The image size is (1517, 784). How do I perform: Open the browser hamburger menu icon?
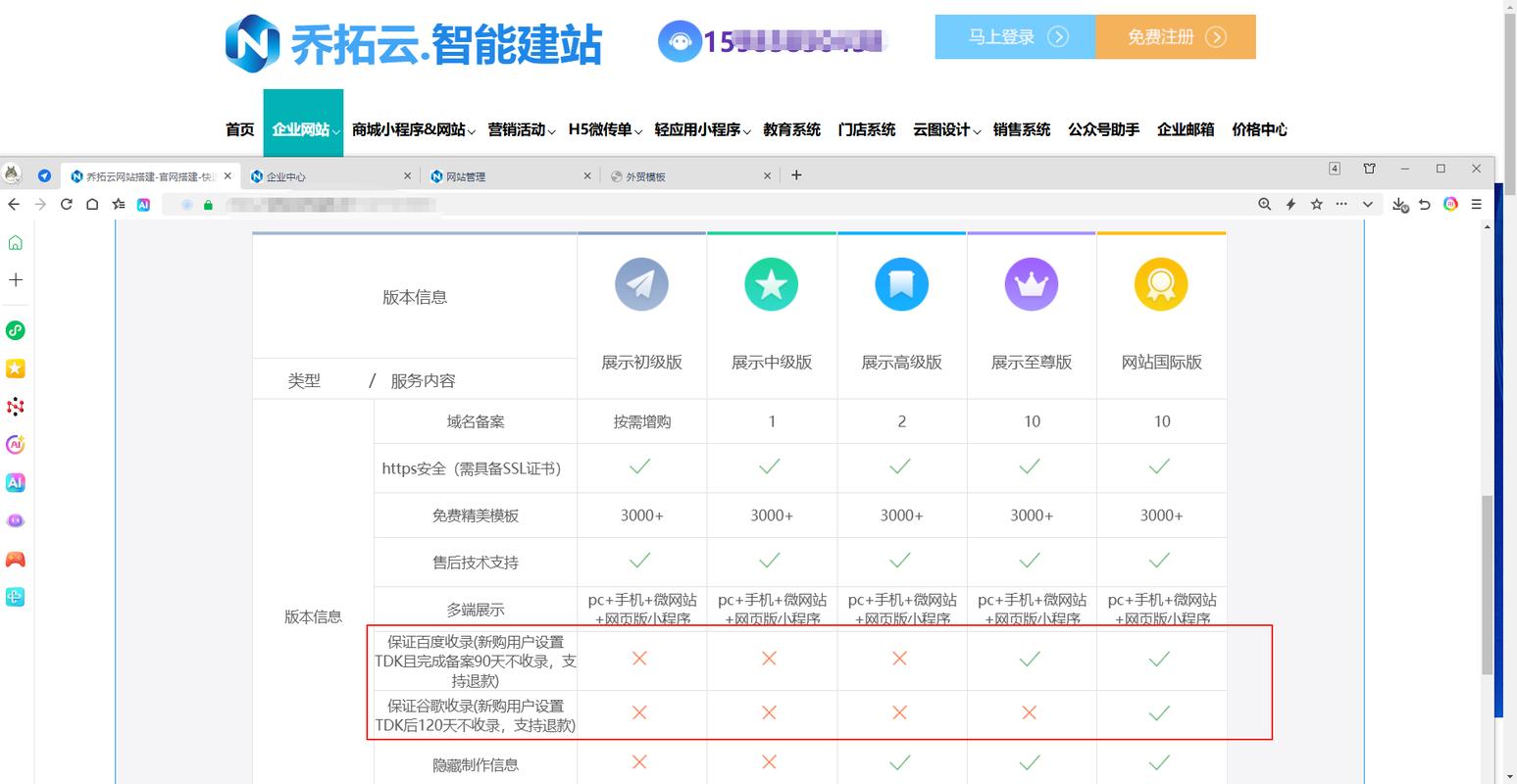point(1476,205)
